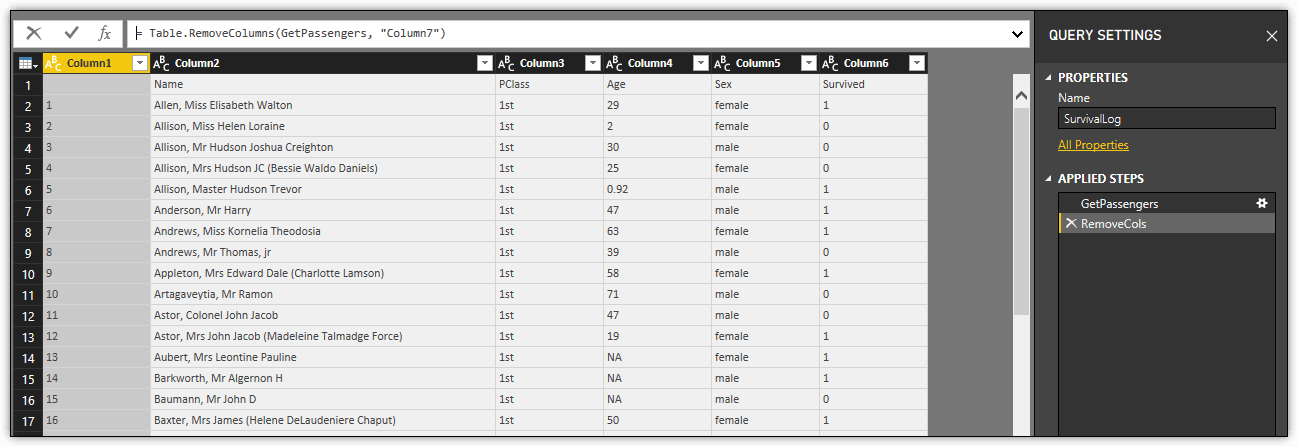
Task: Collapse the PROPERTIES section
Action: tap(1049, 78)
